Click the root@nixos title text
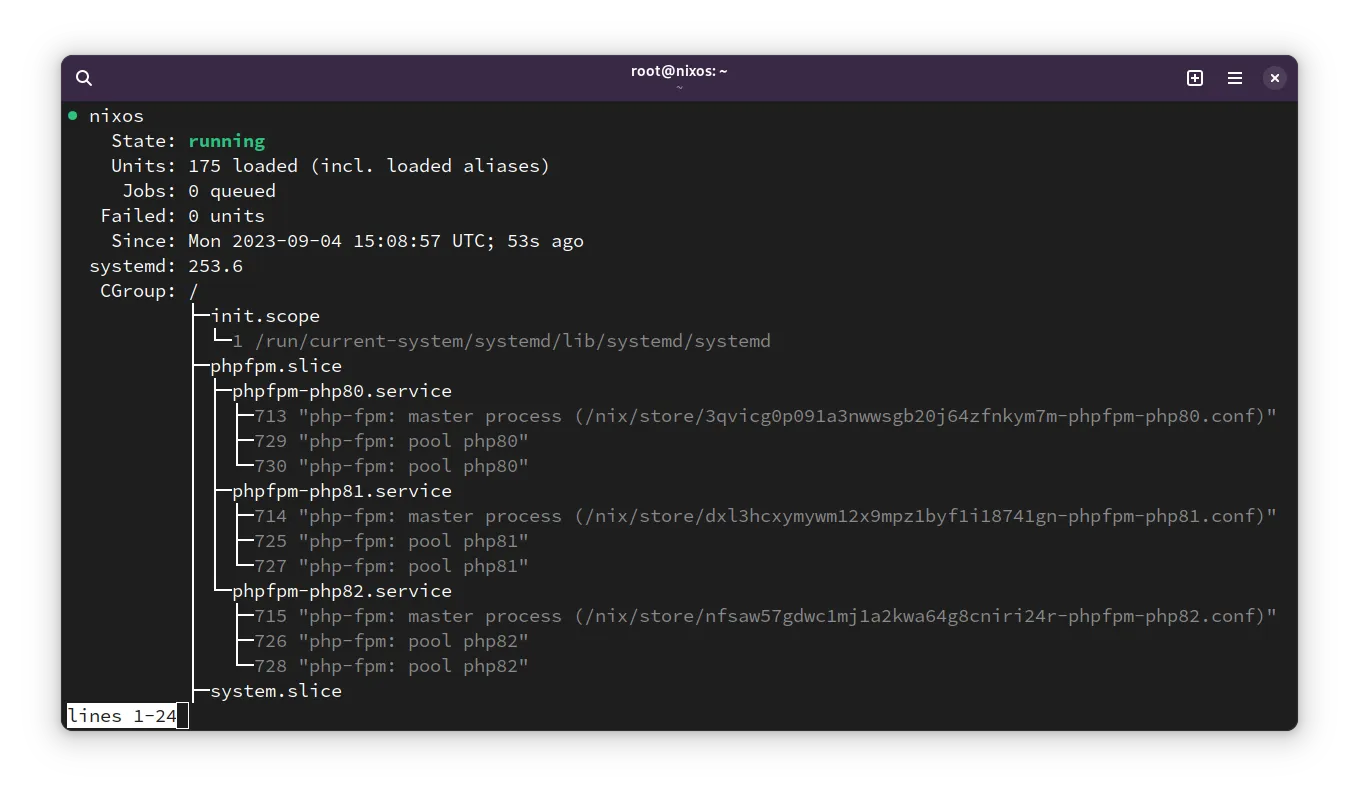Screen dimensions: 1359x798 pos(677,70)
